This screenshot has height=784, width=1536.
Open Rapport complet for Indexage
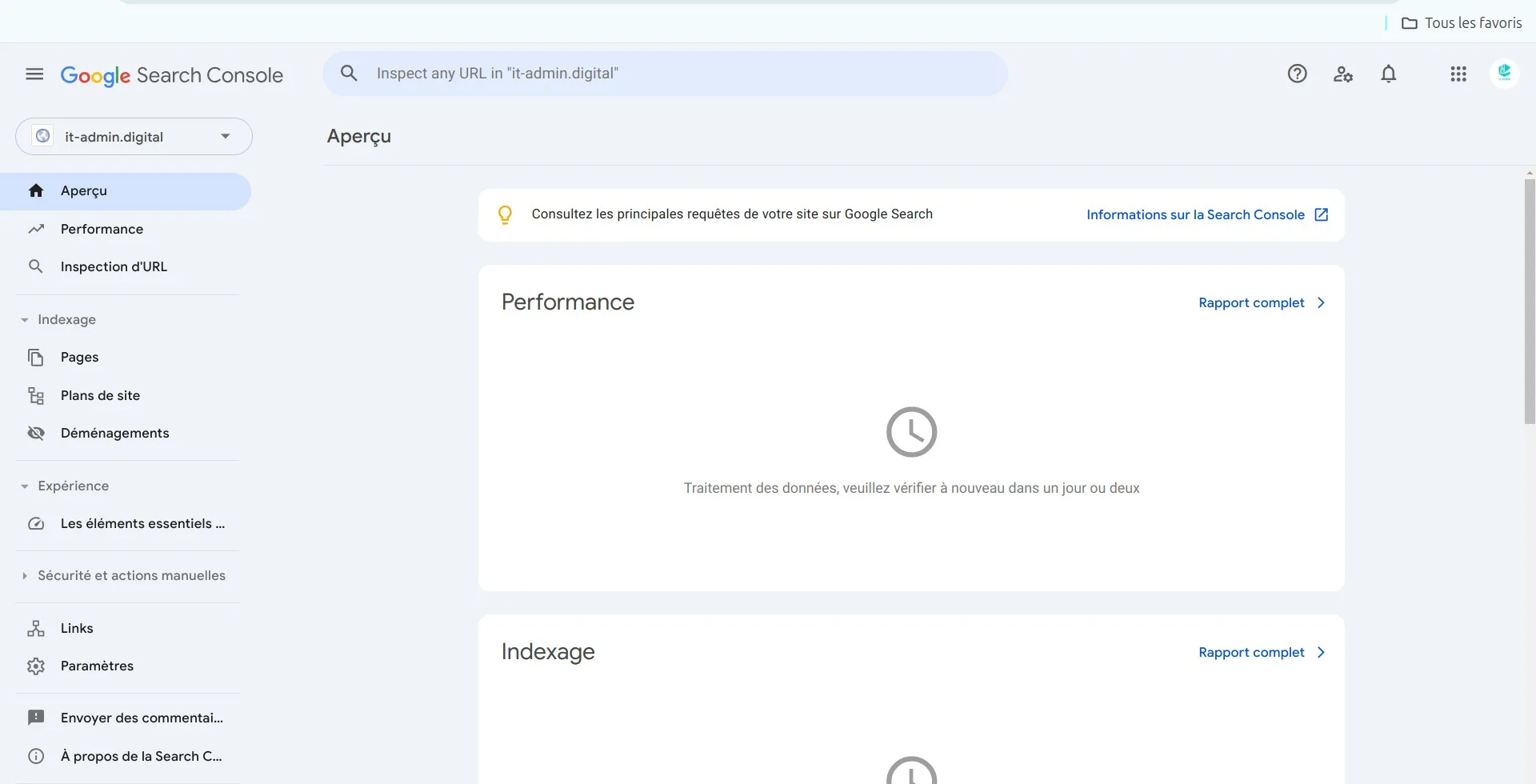1262,652
